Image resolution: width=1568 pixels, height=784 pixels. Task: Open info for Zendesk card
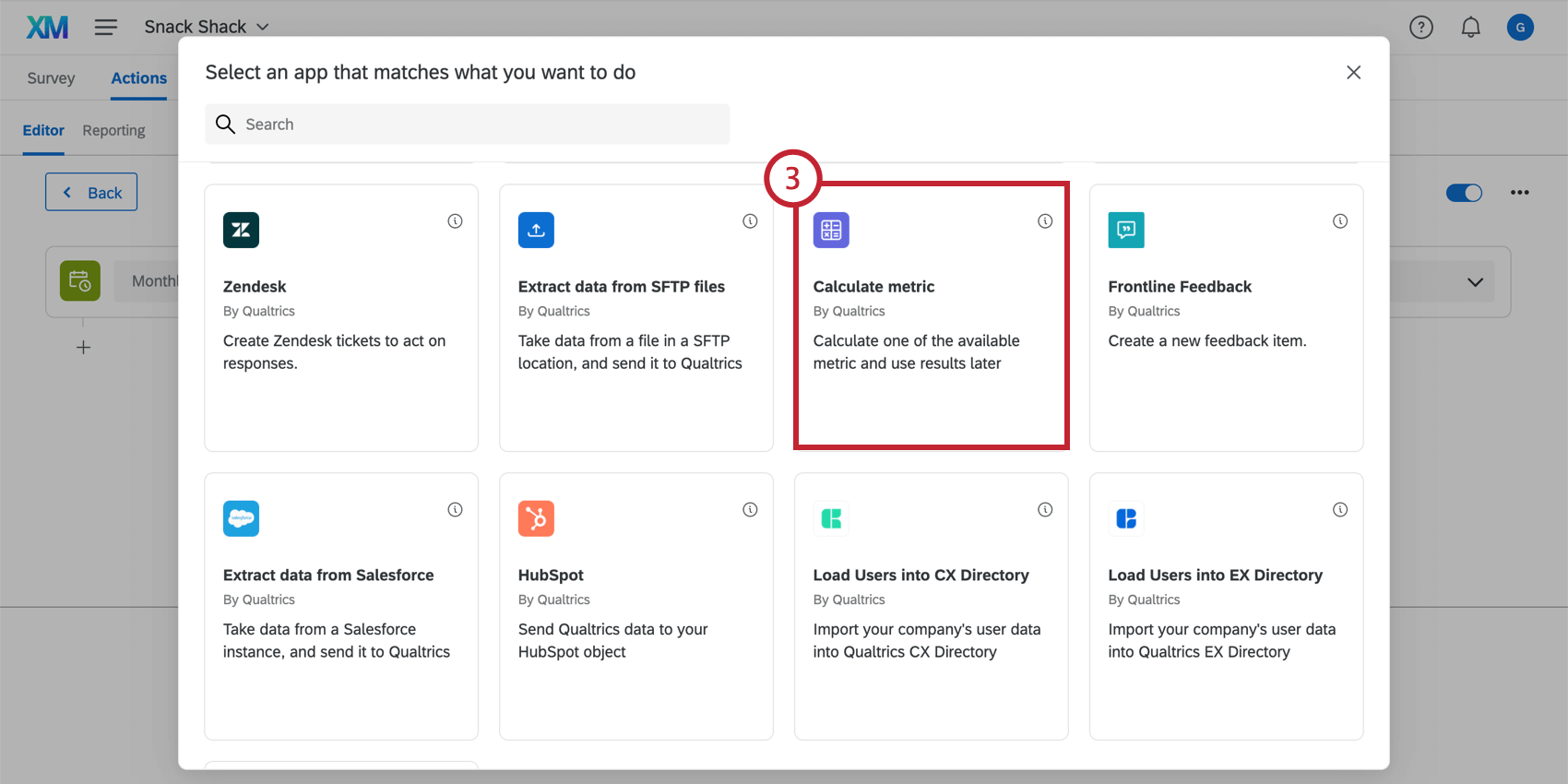coord(455,220)
